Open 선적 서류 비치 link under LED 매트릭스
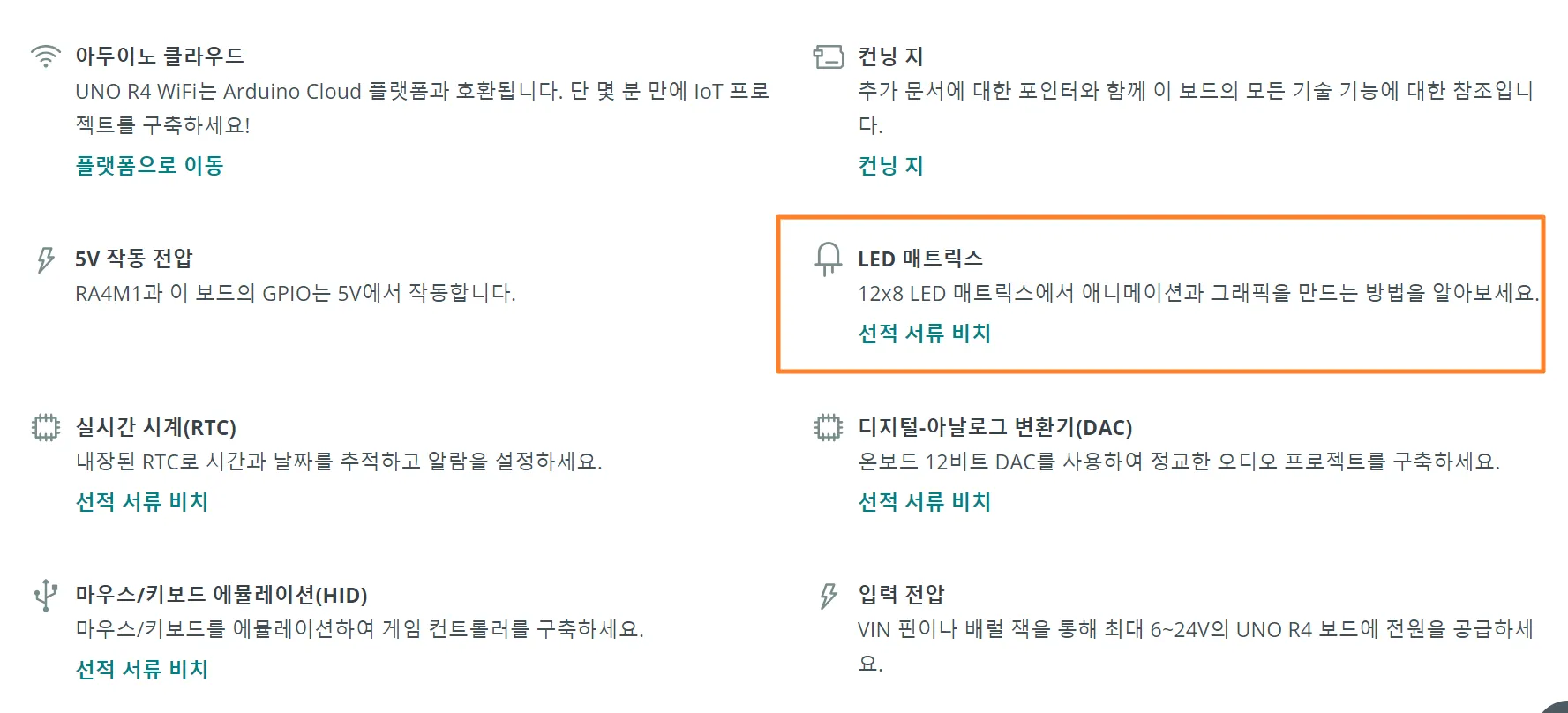Viewport: 1568px width, 713px height. (924, 334)
